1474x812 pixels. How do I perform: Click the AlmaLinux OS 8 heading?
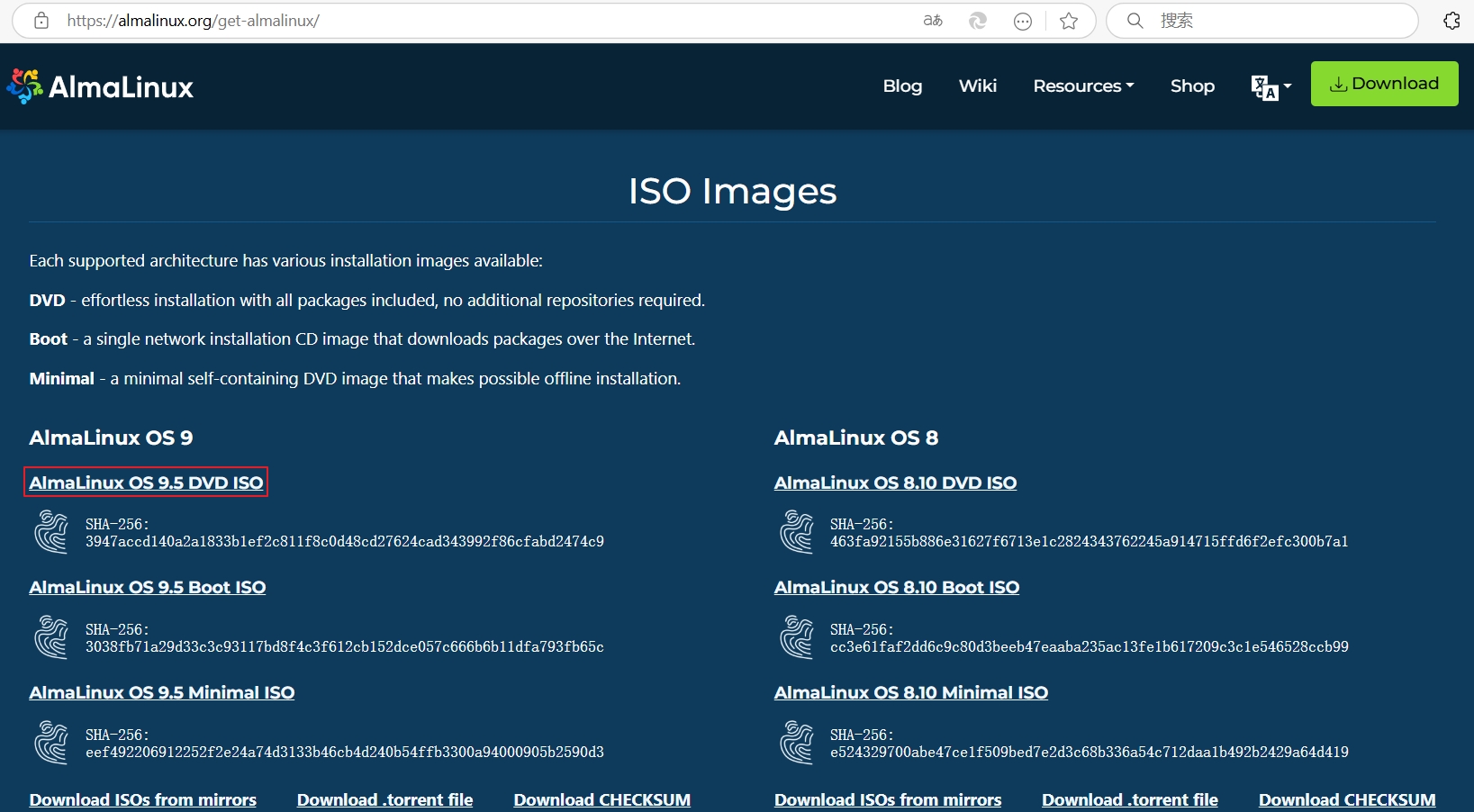point(856,438)
